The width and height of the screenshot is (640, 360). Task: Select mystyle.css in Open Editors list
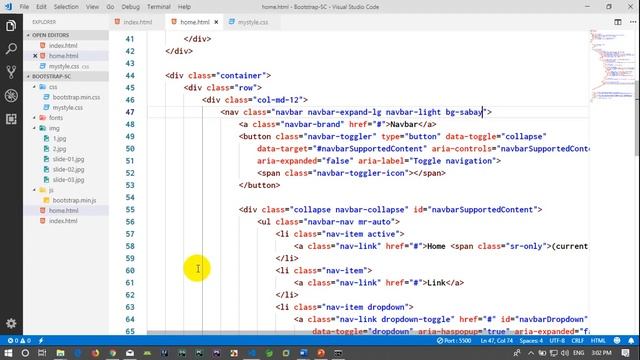[x=64, y=66]
